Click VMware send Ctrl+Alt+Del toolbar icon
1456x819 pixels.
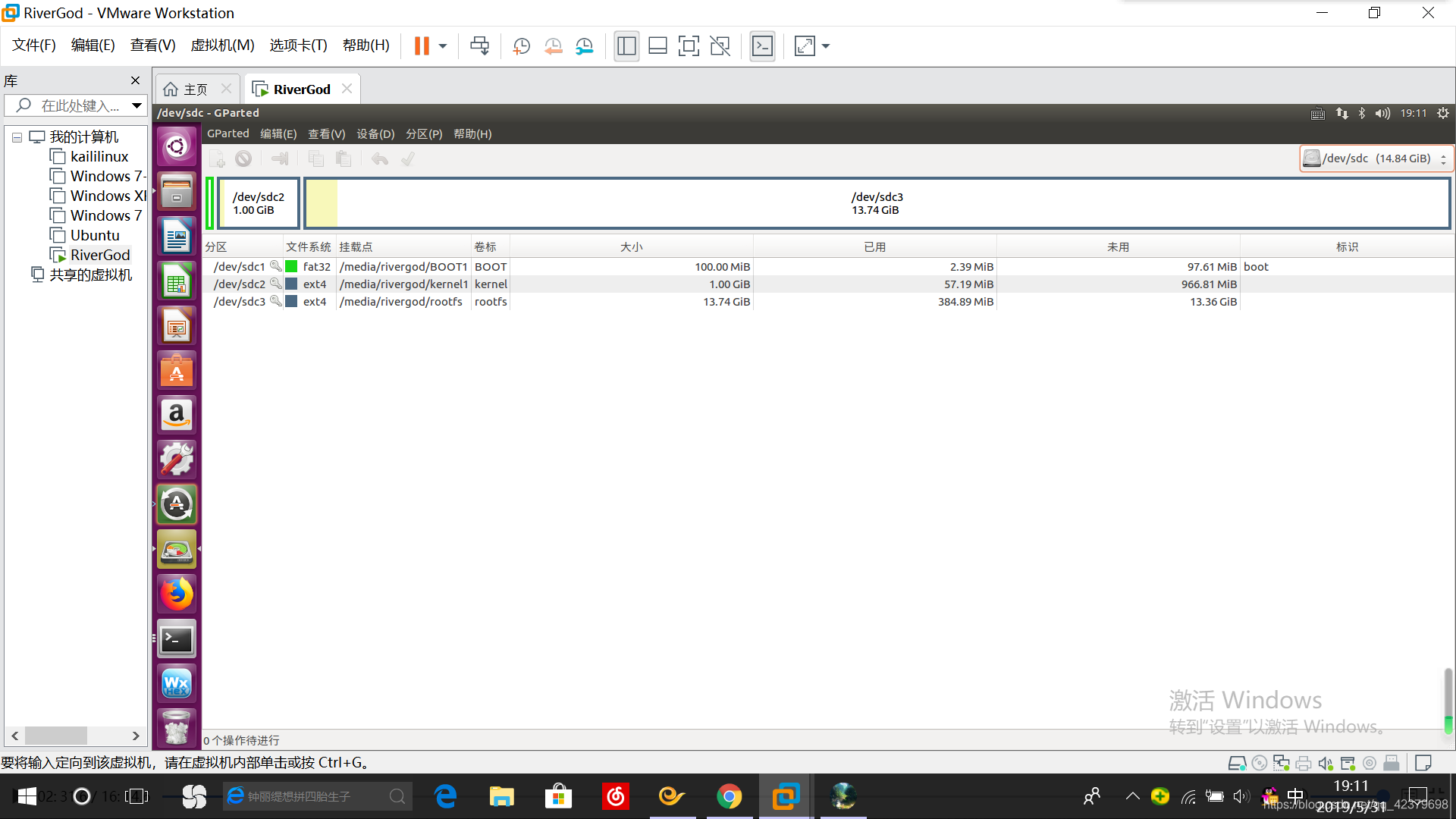click(x=480, y=46)
